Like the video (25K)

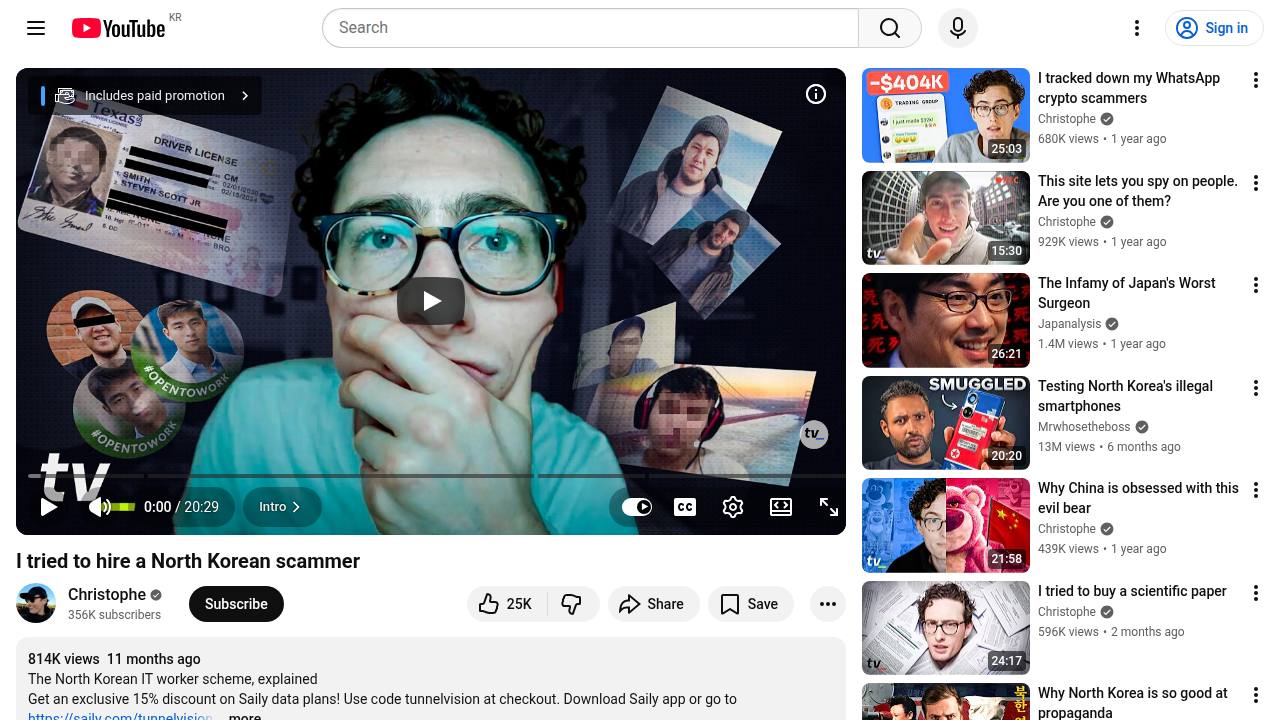click(x=507, y=604)
